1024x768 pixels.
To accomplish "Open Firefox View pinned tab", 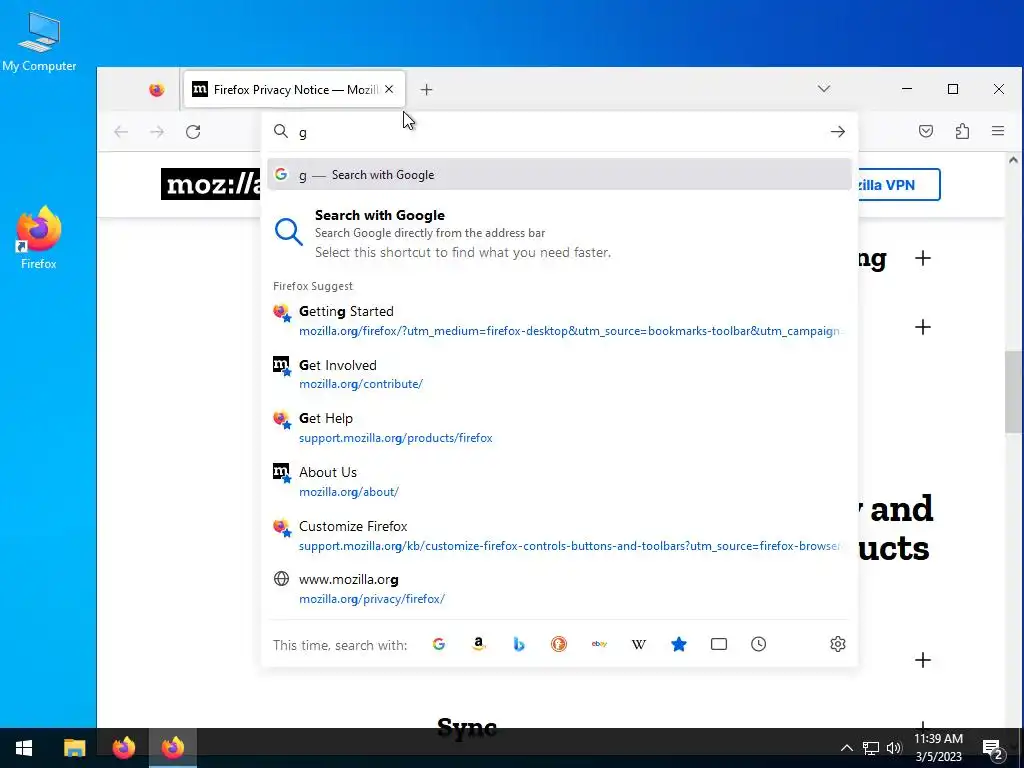I will 157,89.
